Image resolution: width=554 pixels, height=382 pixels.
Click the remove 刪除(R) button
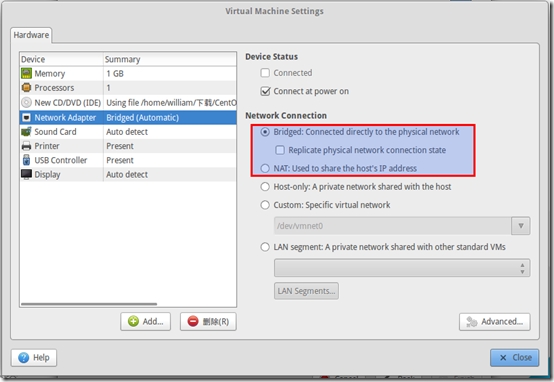point(208,322)
